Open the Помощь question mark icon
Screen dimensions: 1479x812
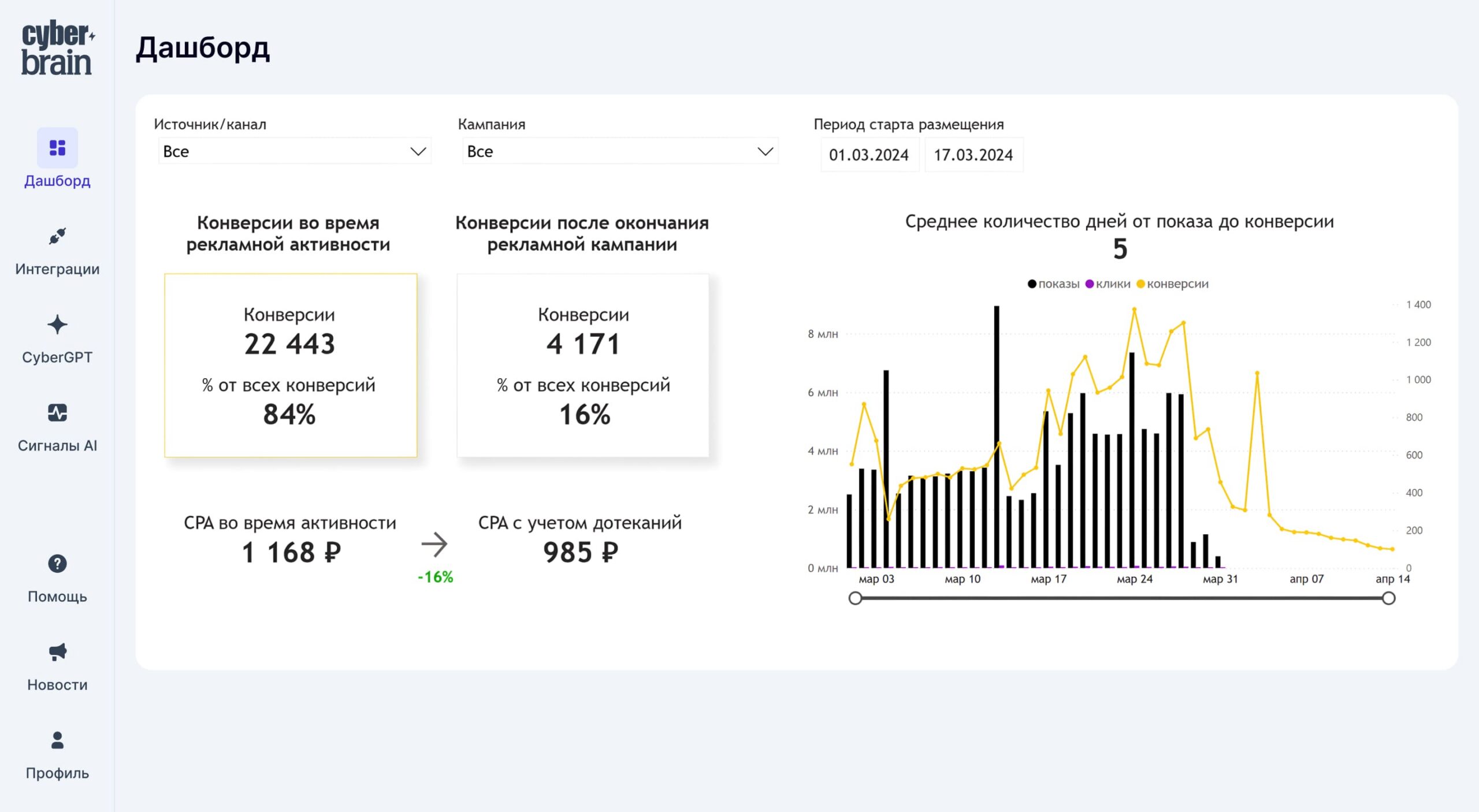click(57, 564)
